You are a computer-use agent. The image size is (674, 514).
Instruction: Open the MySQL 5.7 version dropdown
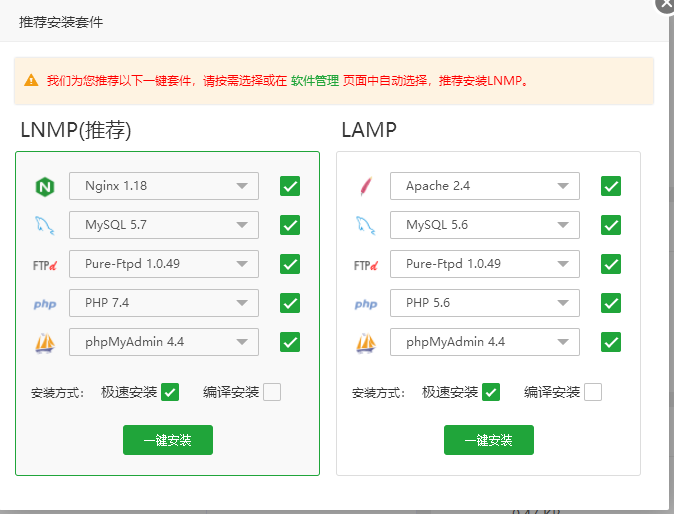[x=164, y=225]
